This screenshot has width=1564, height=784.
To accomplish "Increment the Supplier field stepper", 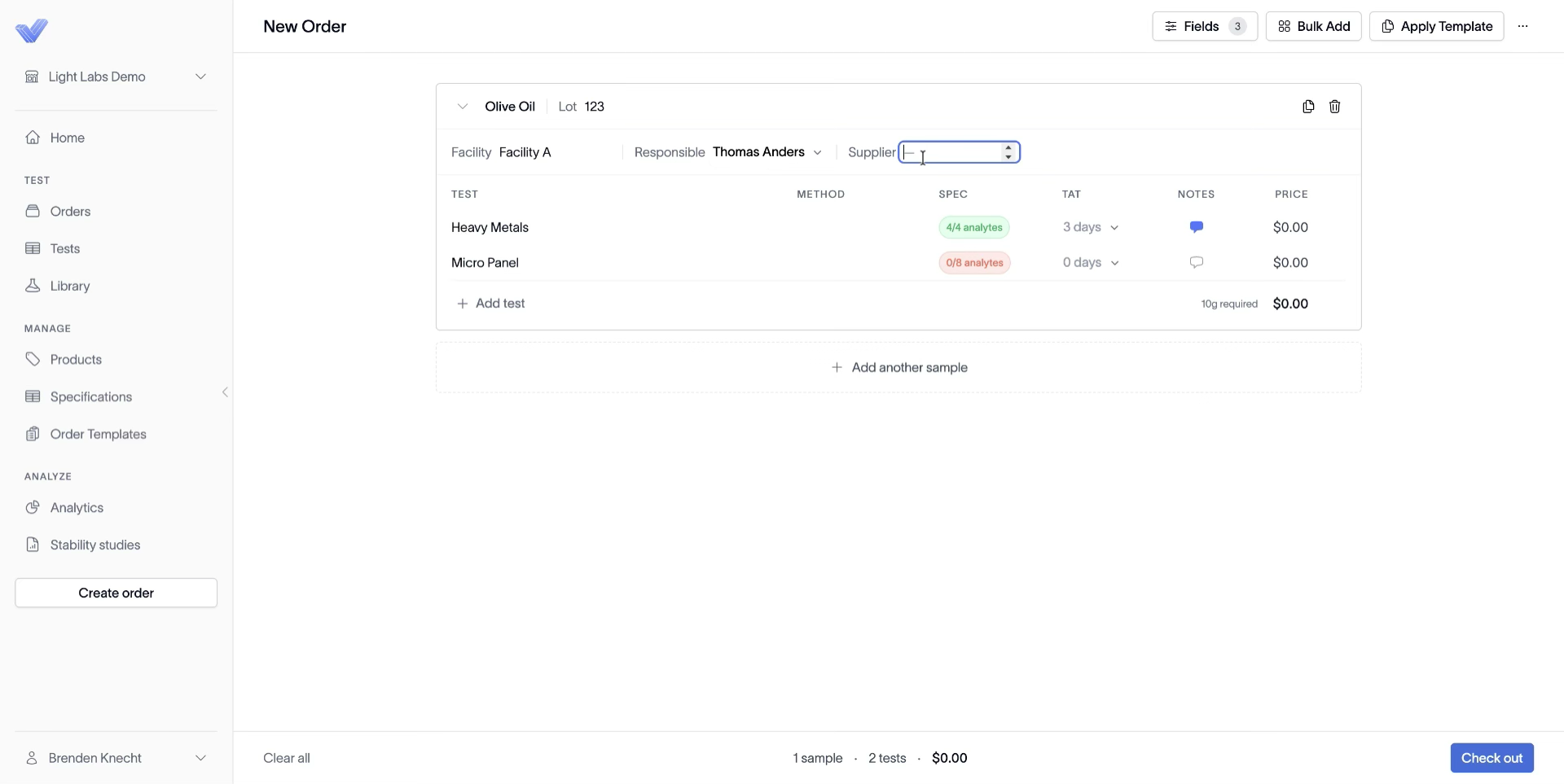I will click(1008, 147).
